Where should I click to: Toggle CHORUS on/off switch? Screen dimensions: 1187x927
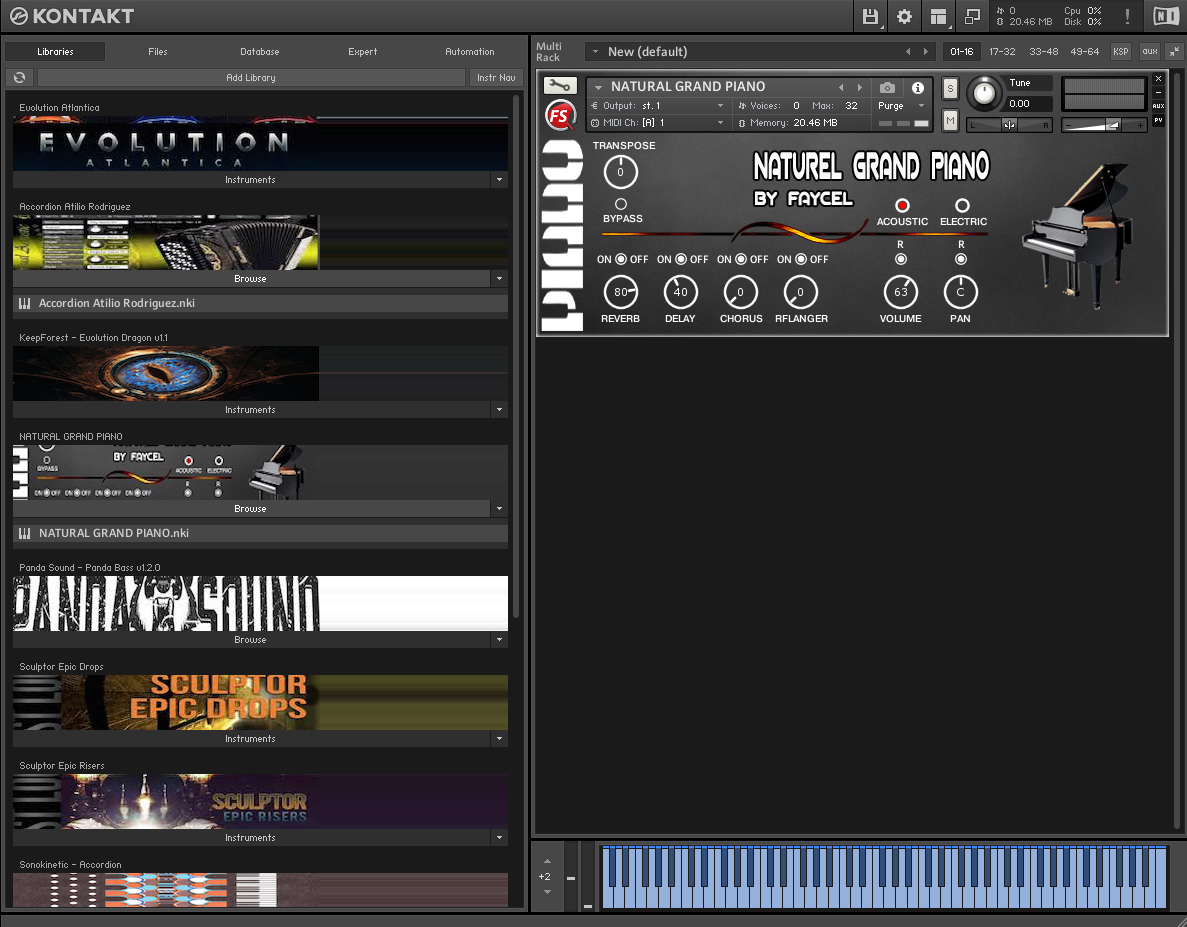tap(741, 259)
